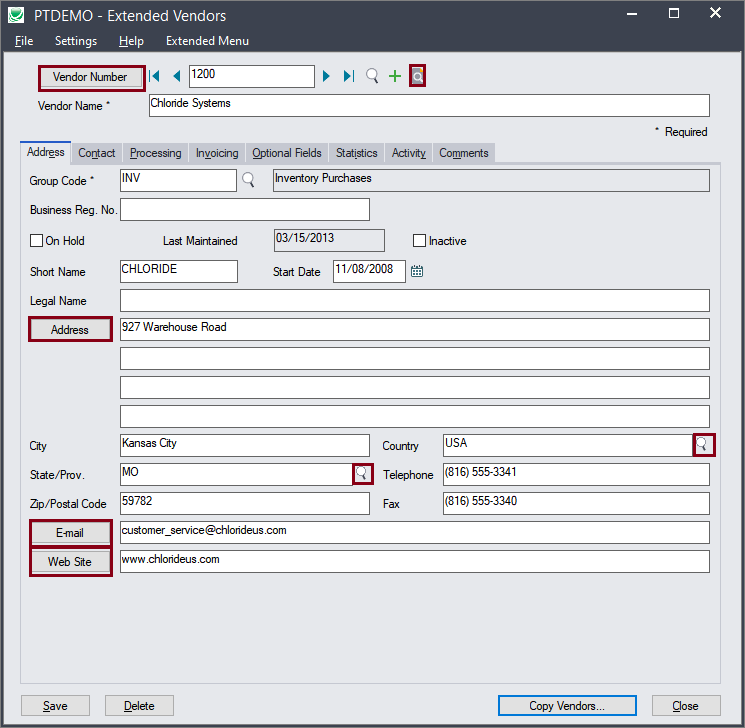This screenshot has width=745, height=728.
Task: Click into the Legal Name field
Action: click(414, 301)
